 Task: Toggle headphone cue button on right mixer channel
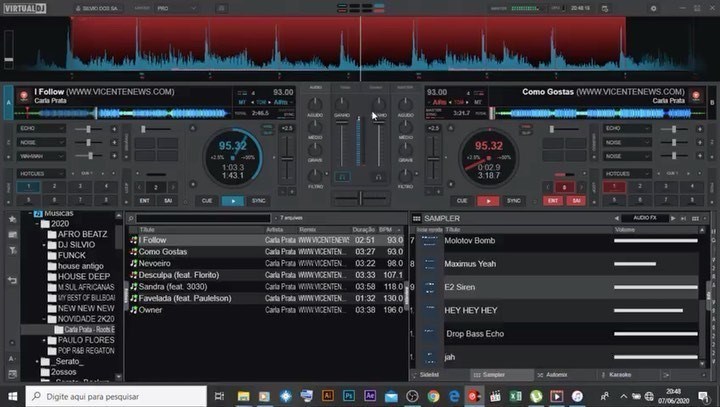click(x=379, y=177)
